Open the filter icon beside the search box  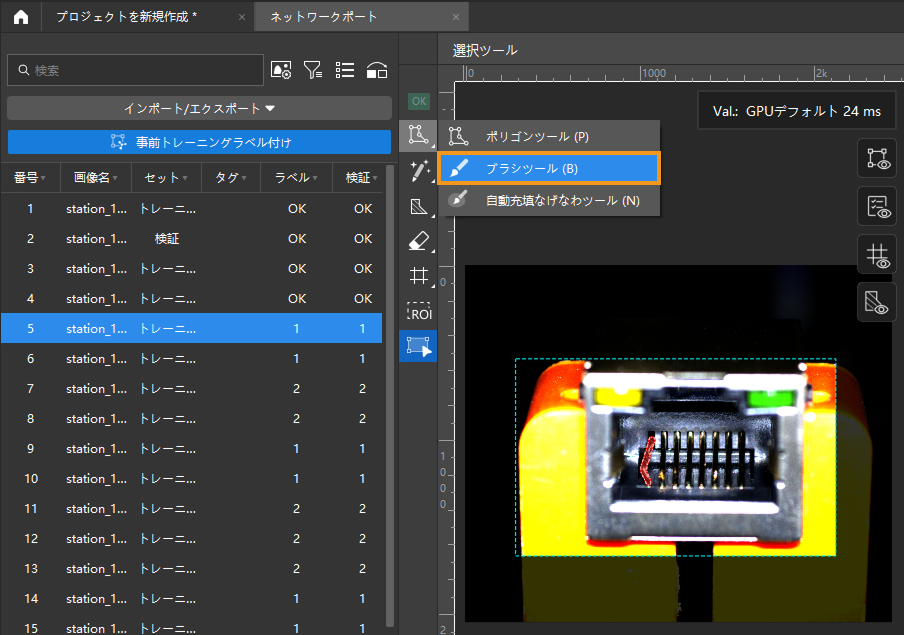(313, 70)
